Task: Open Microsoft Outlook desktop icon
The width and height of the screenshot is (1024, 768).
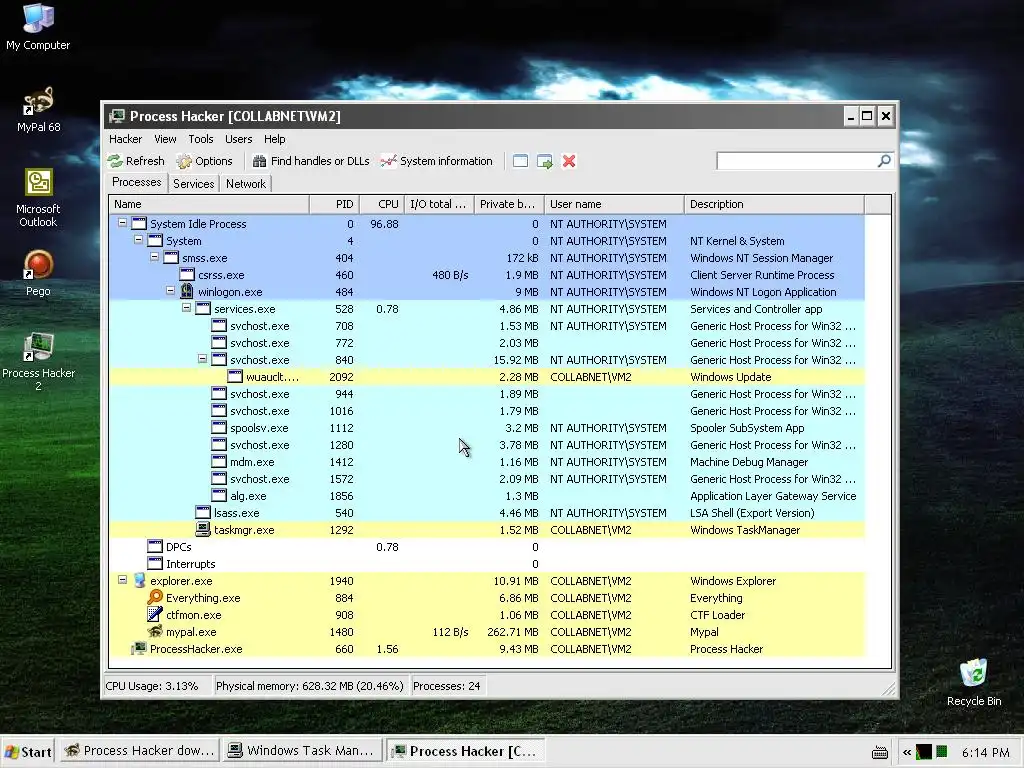Action: 38,198
